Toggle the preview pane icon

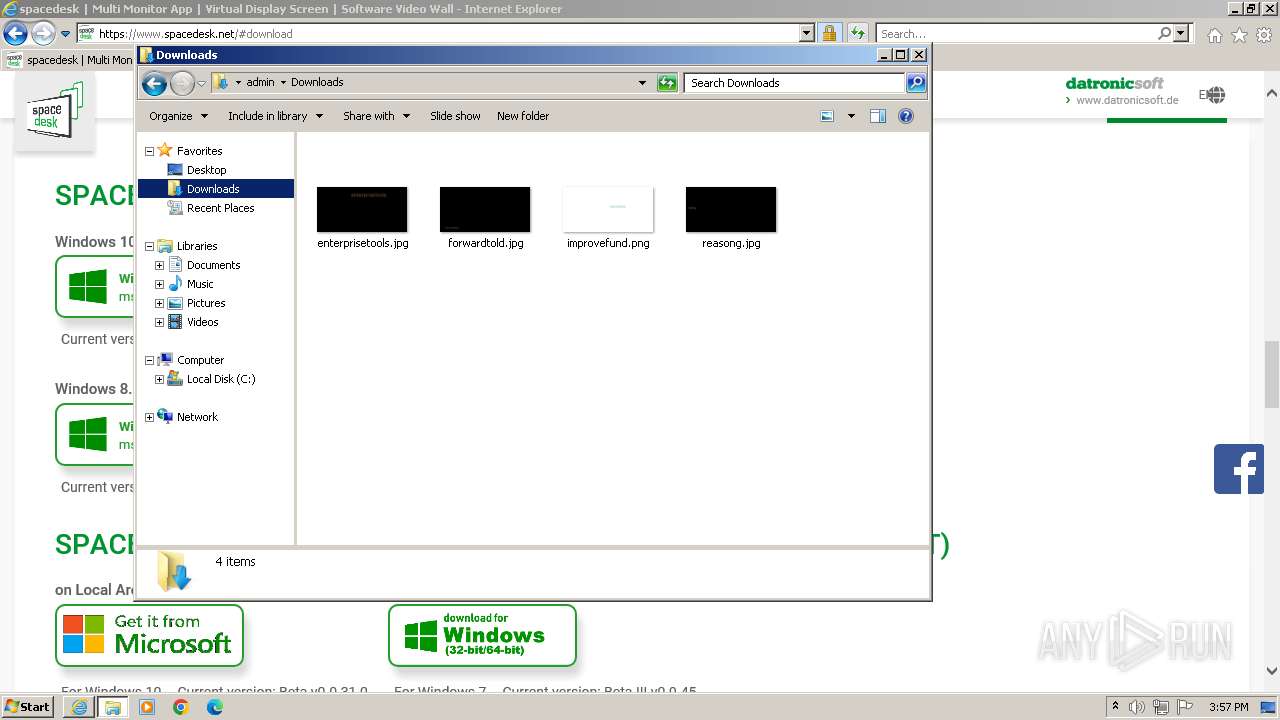coord(877,116)
